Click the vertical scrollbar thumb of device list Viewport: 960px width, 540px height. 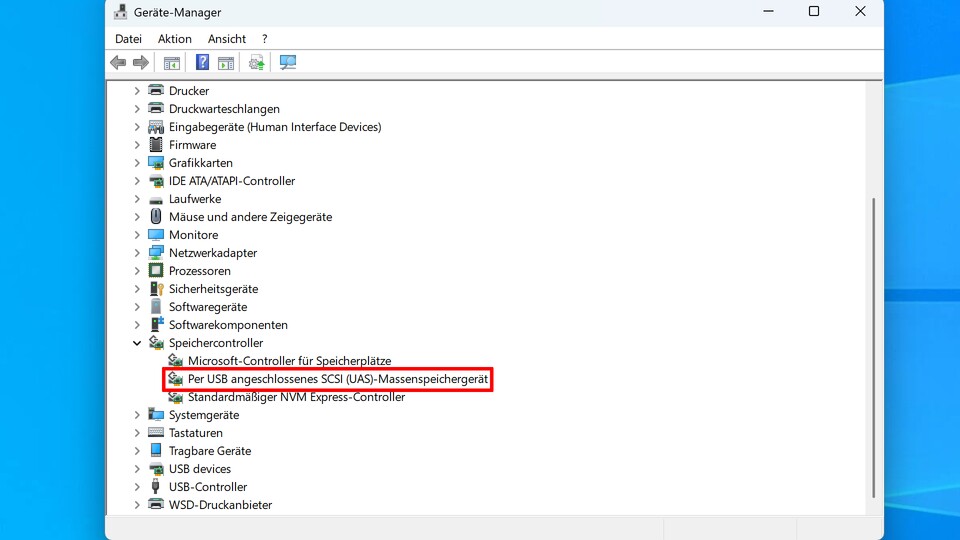tap(874, 348)
